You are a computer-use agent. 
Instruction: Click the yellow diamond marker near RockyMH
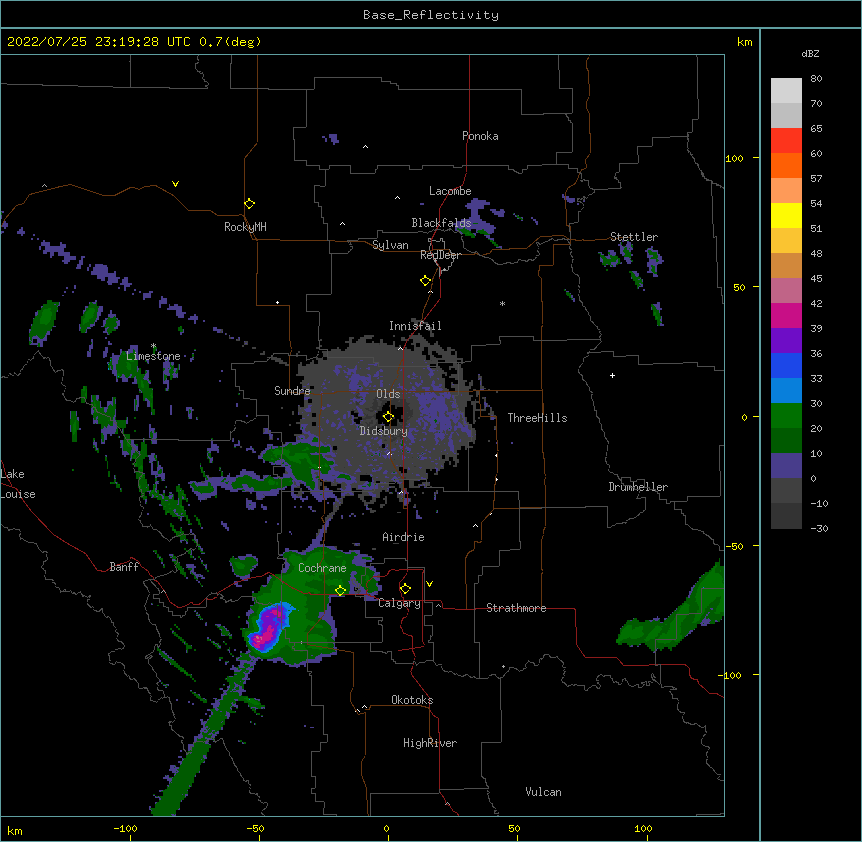(x=250, y=204)
